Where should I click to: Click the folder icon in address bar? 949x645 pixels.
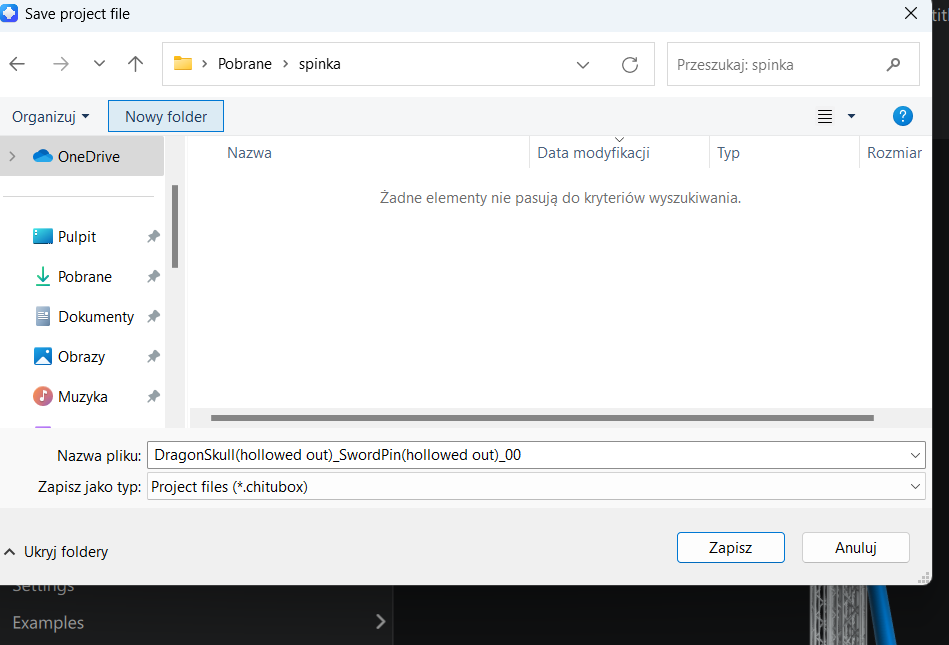pos(183,64)
